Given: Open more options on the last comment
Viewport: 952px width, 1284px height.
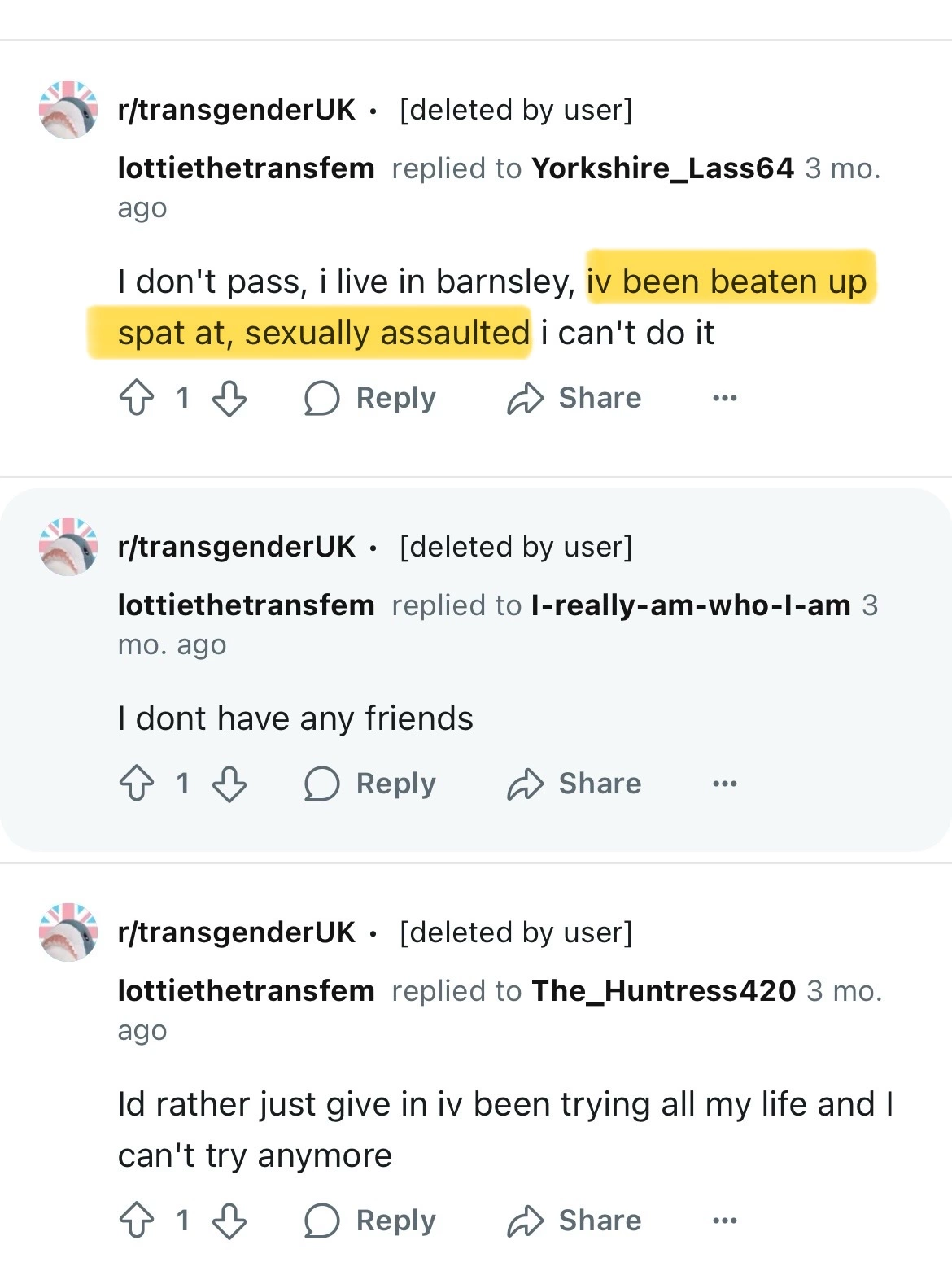Looking at the screenshot, I should (724, 1221).
